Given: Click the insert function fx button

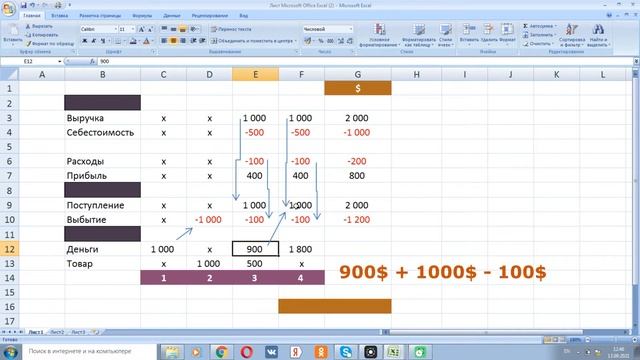Looking at the screenshot, I should [x=93, y=61].
